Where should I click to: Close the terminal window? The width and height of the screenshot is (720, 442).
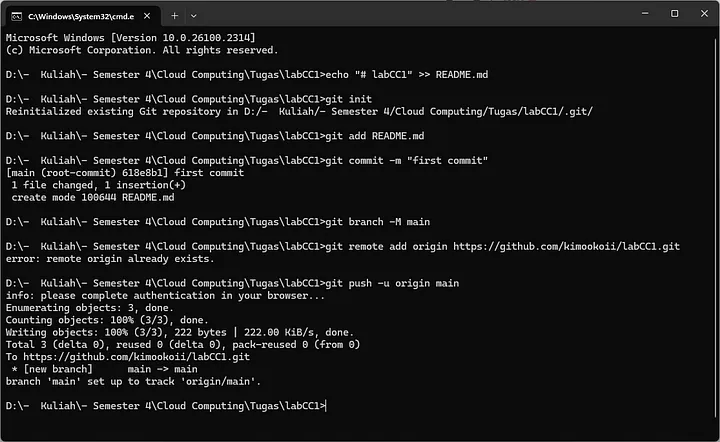pos(702,13)
